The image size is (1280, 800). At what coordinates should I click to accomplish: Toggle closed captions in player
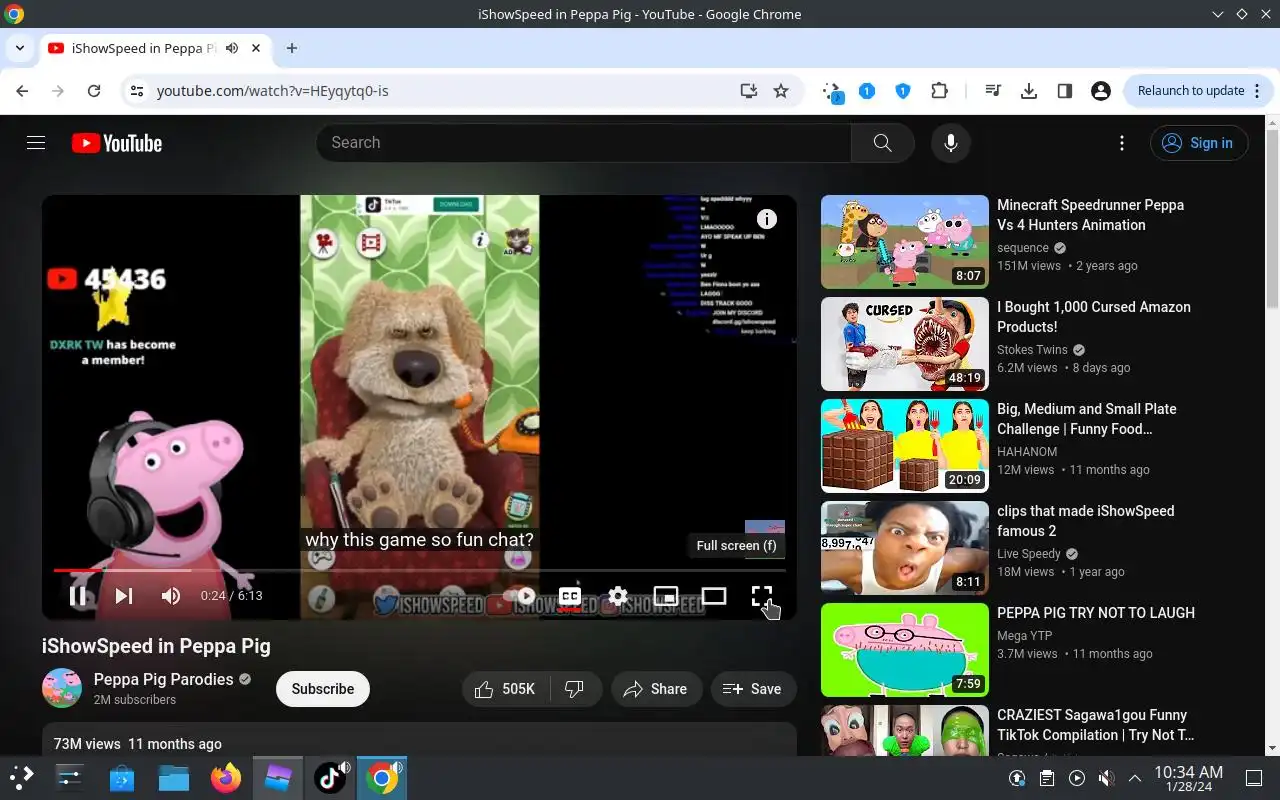click(x=570, y=596)
